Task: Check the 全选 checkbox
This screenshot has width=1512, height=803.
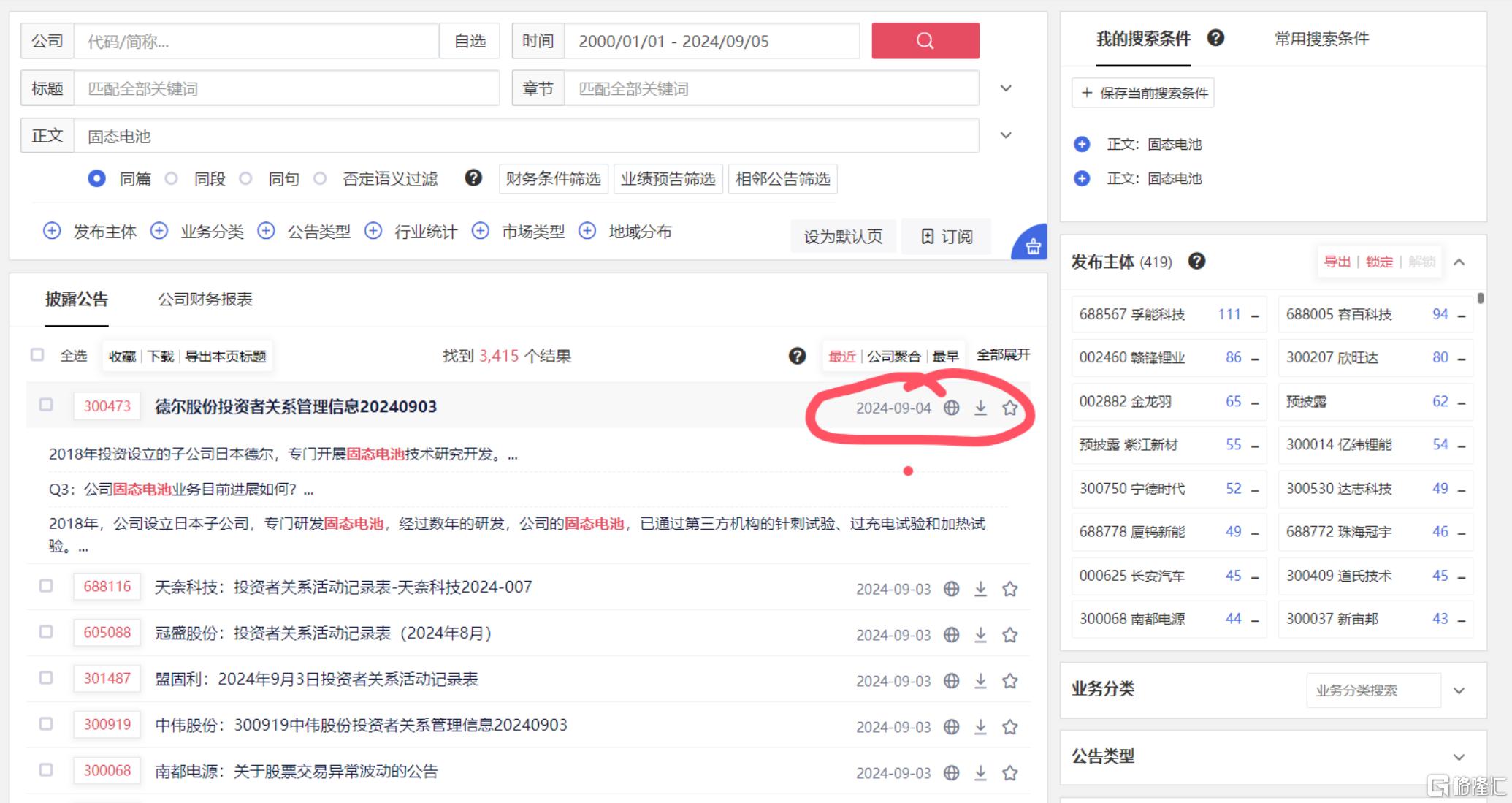Action: click(37, 355)
